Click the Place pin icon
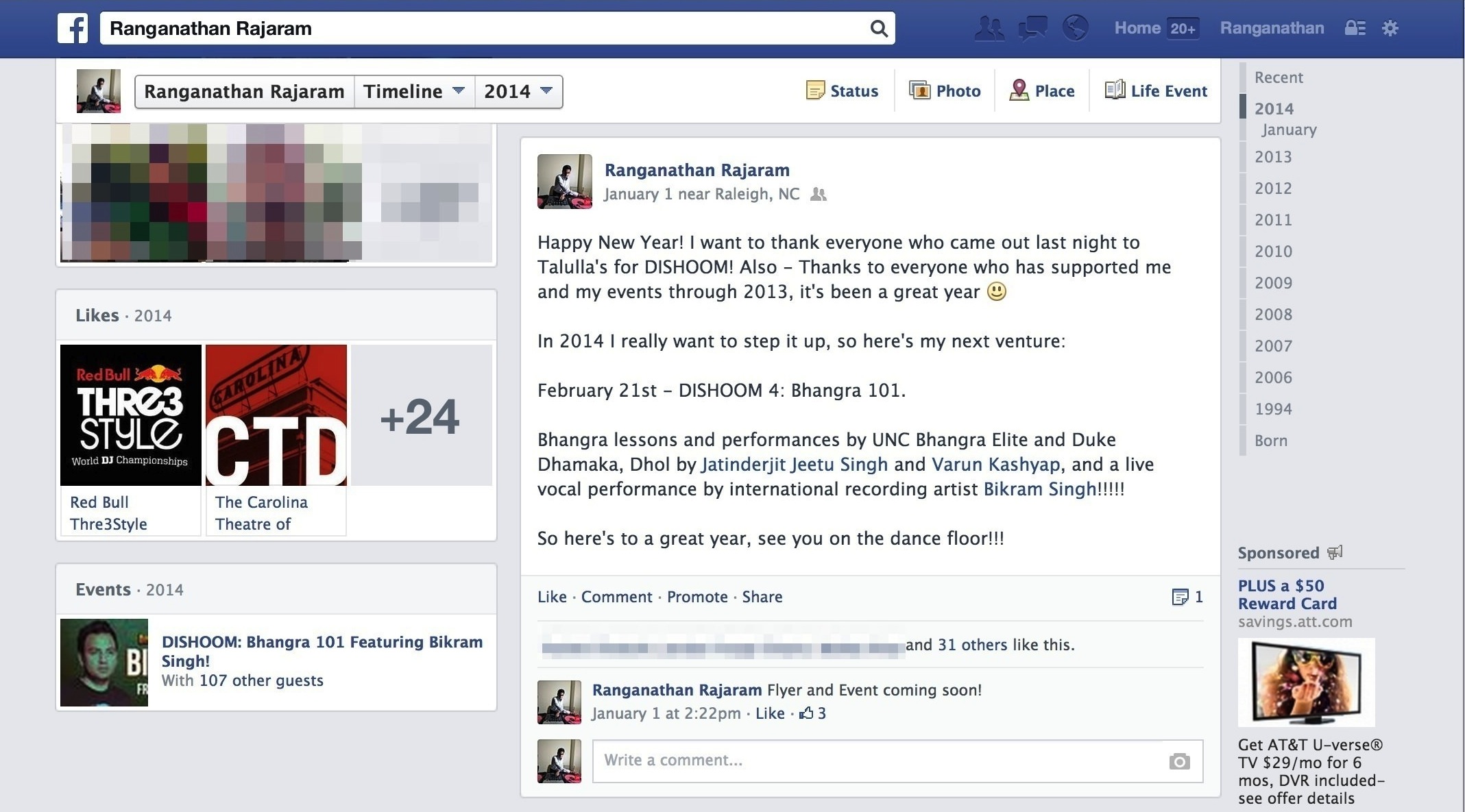This screenshot has width=1465, height=812. pos(1019,90)
